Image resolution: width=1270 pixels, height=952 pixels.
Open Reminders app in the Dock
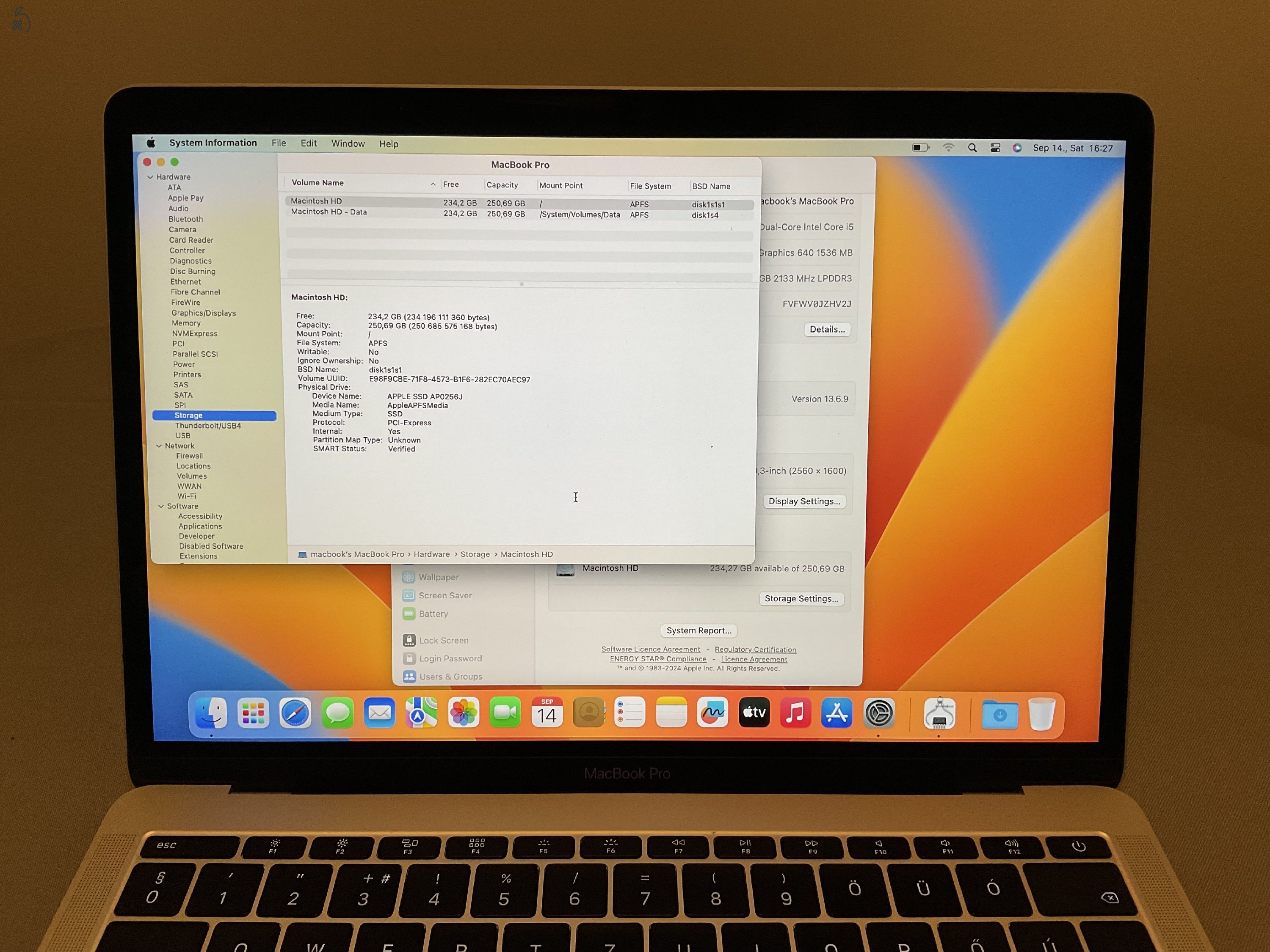coord(630,713)
